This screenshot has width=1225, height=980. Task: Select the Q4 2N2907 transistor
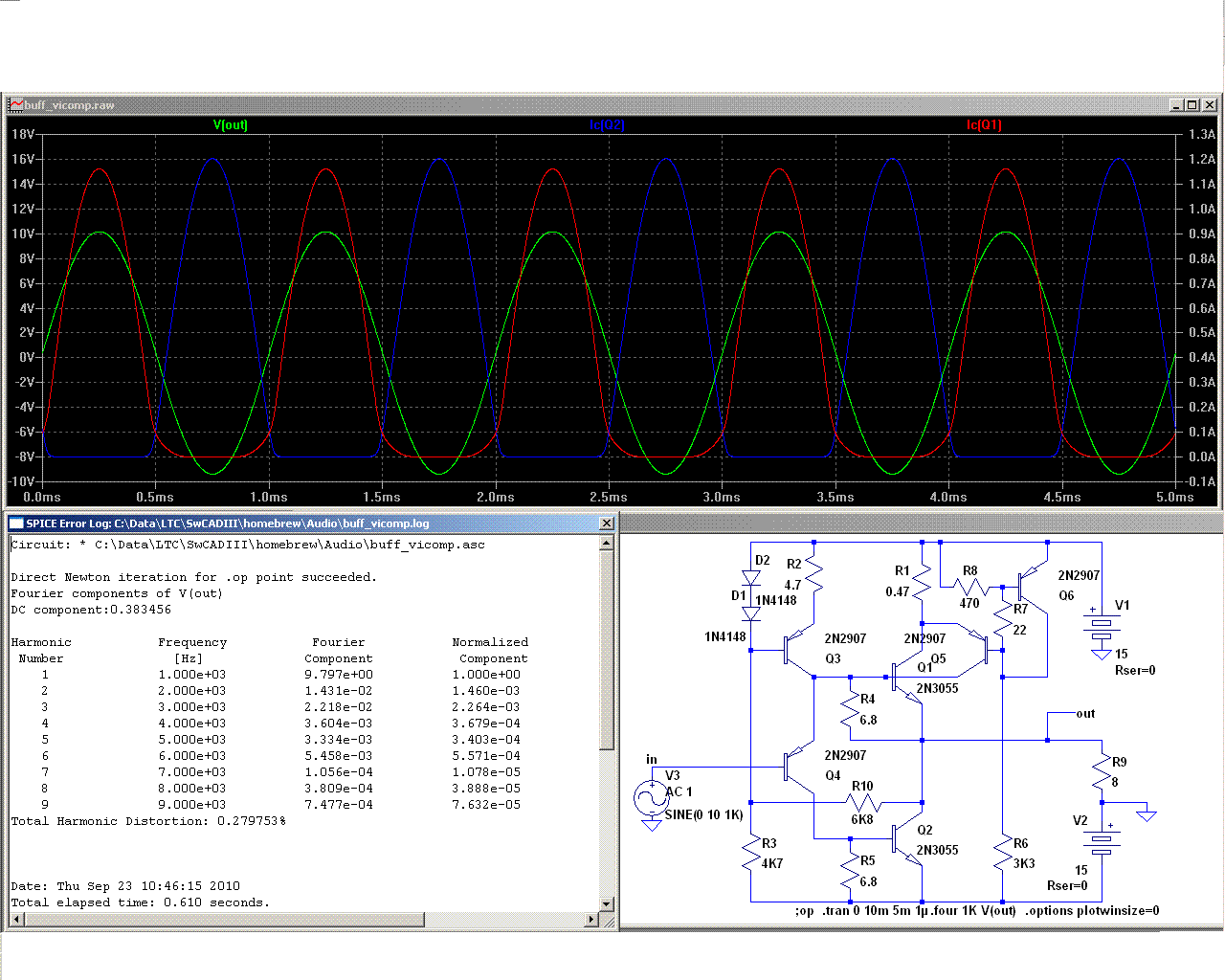point(799,768)
